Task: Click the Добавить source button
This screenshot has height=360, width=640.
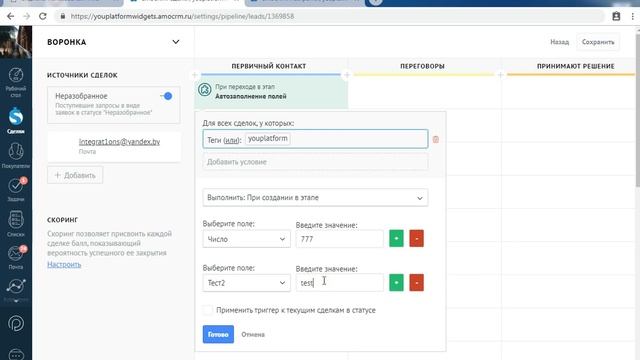Action: (75, 175)
